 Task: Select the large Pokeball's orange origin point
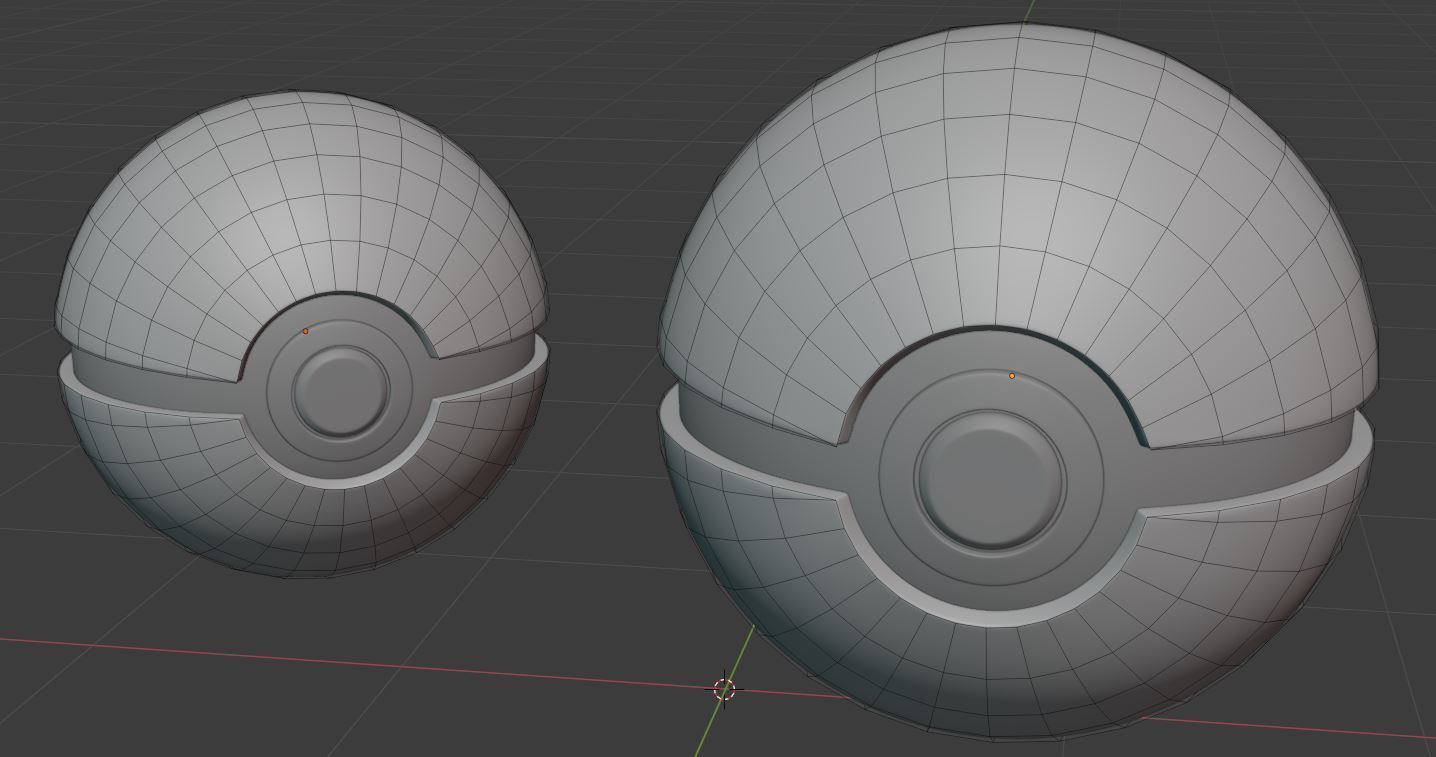[x=1012, y=376]
